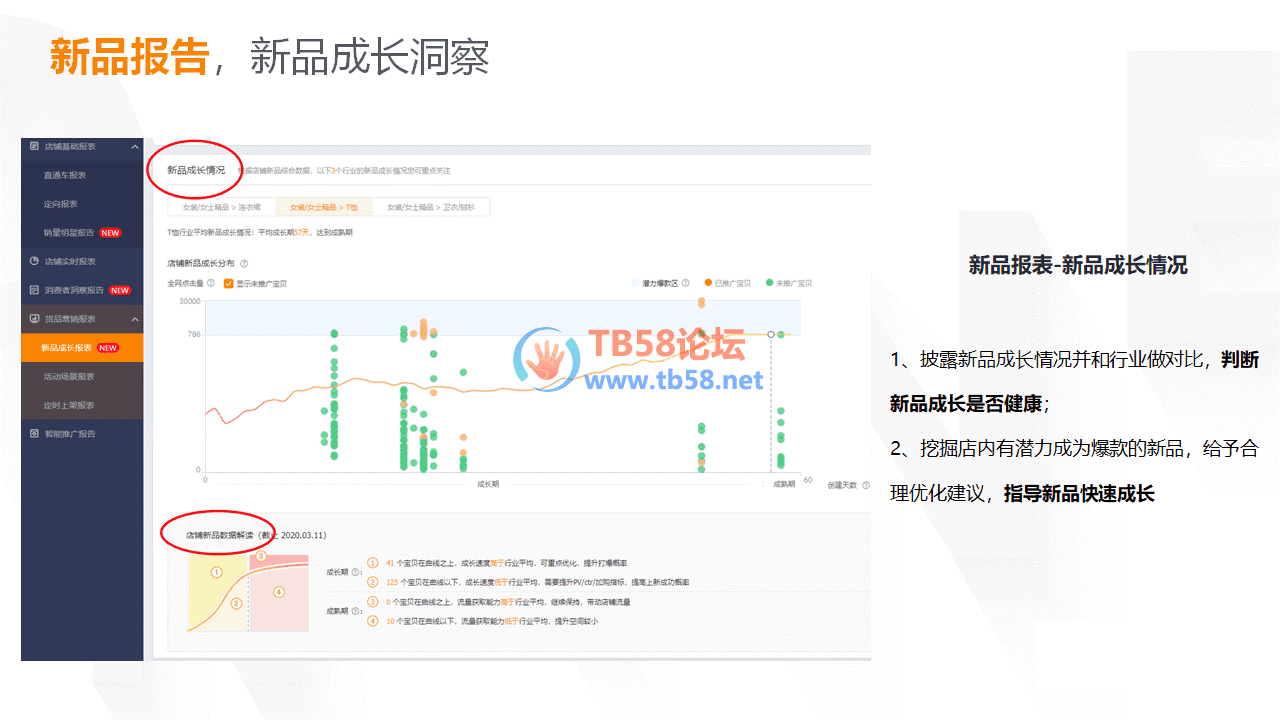Open the 活动场景报表 sidebar item

(82, 377)
